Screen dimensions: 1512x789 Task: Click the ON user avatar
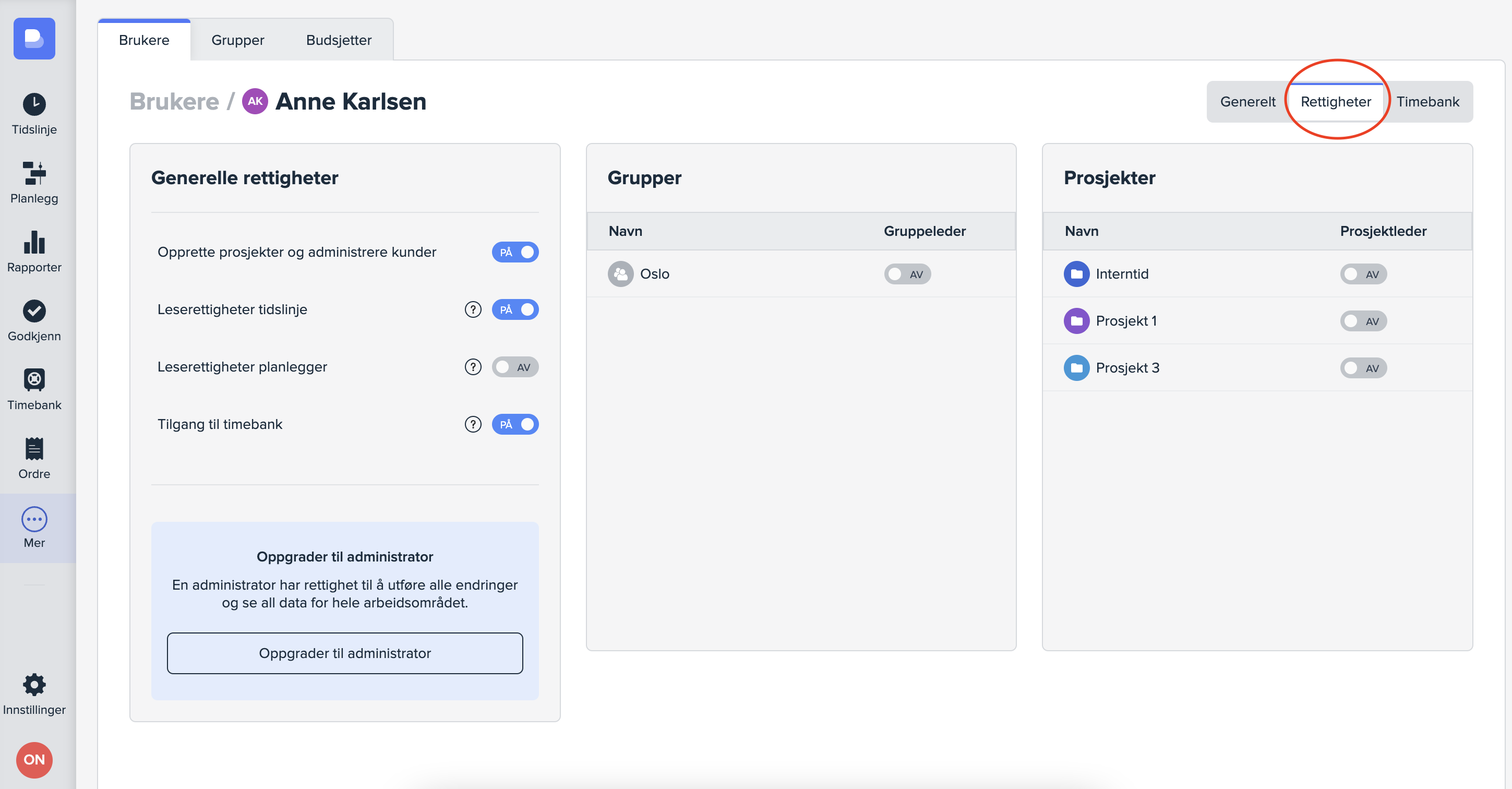coord(34,760)
